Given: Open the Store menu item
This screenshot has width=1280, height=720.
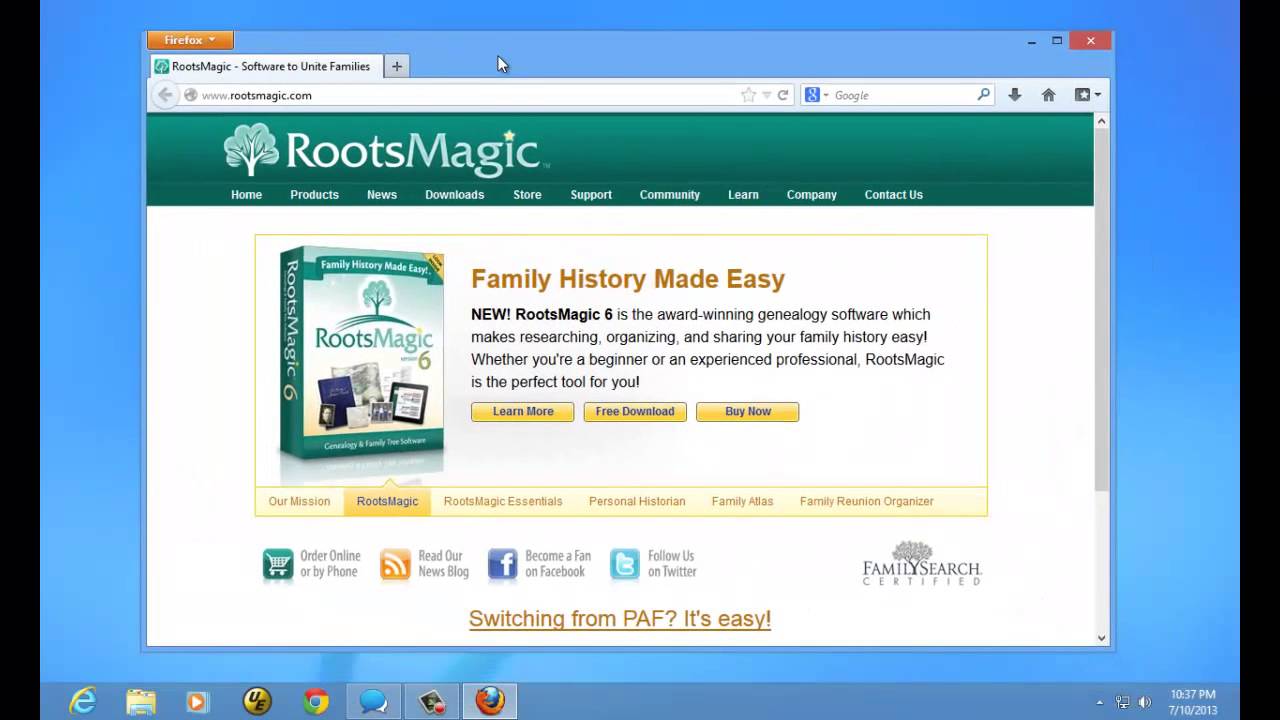Looking at the screenshot, I should click(527, 195).
